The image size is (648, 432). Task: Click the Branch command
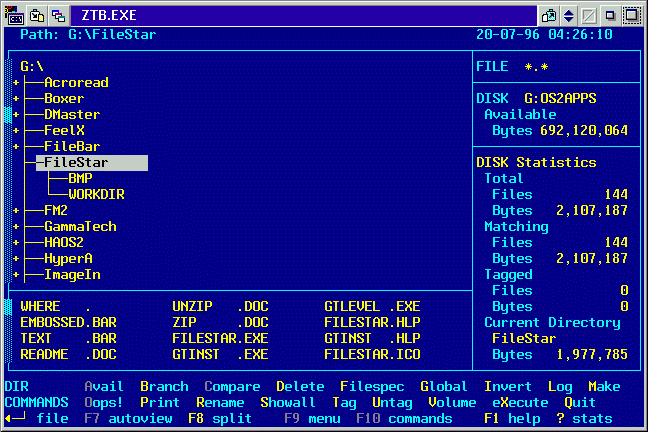tap(164, 387)
